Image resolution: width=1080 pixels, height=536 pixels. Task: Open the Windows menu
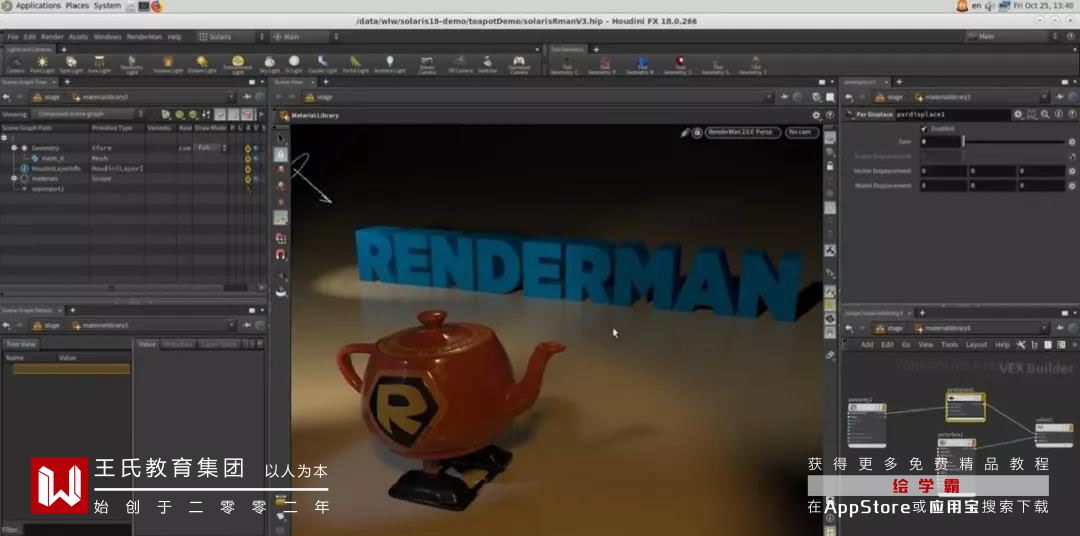coord(107,37)
